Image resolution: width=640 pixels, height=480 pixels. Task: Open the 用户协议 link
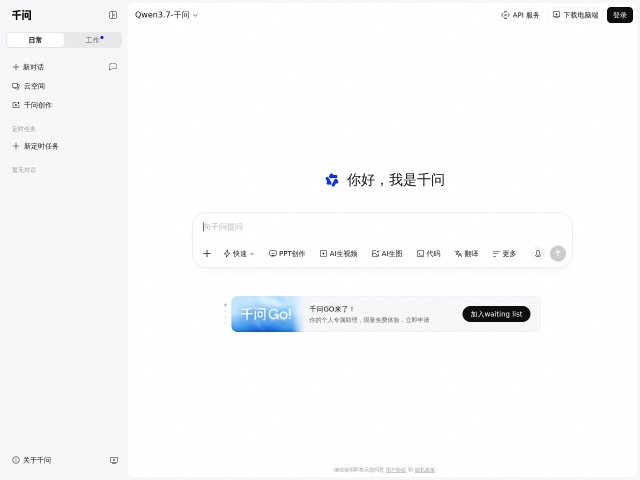pos(396,470)
